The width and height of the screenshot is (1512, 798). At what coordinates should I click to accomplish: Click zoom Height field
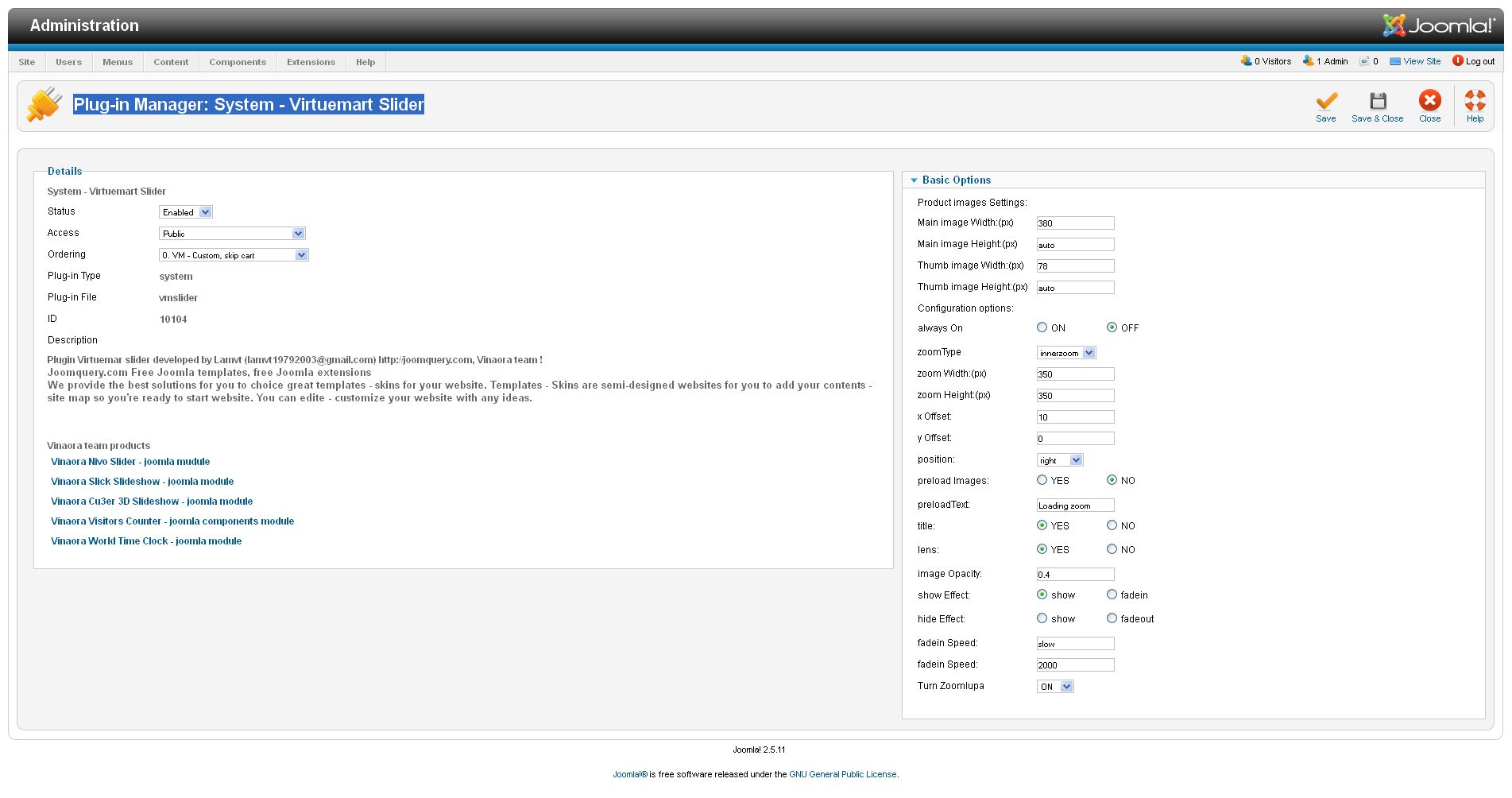coord(1075,396)
